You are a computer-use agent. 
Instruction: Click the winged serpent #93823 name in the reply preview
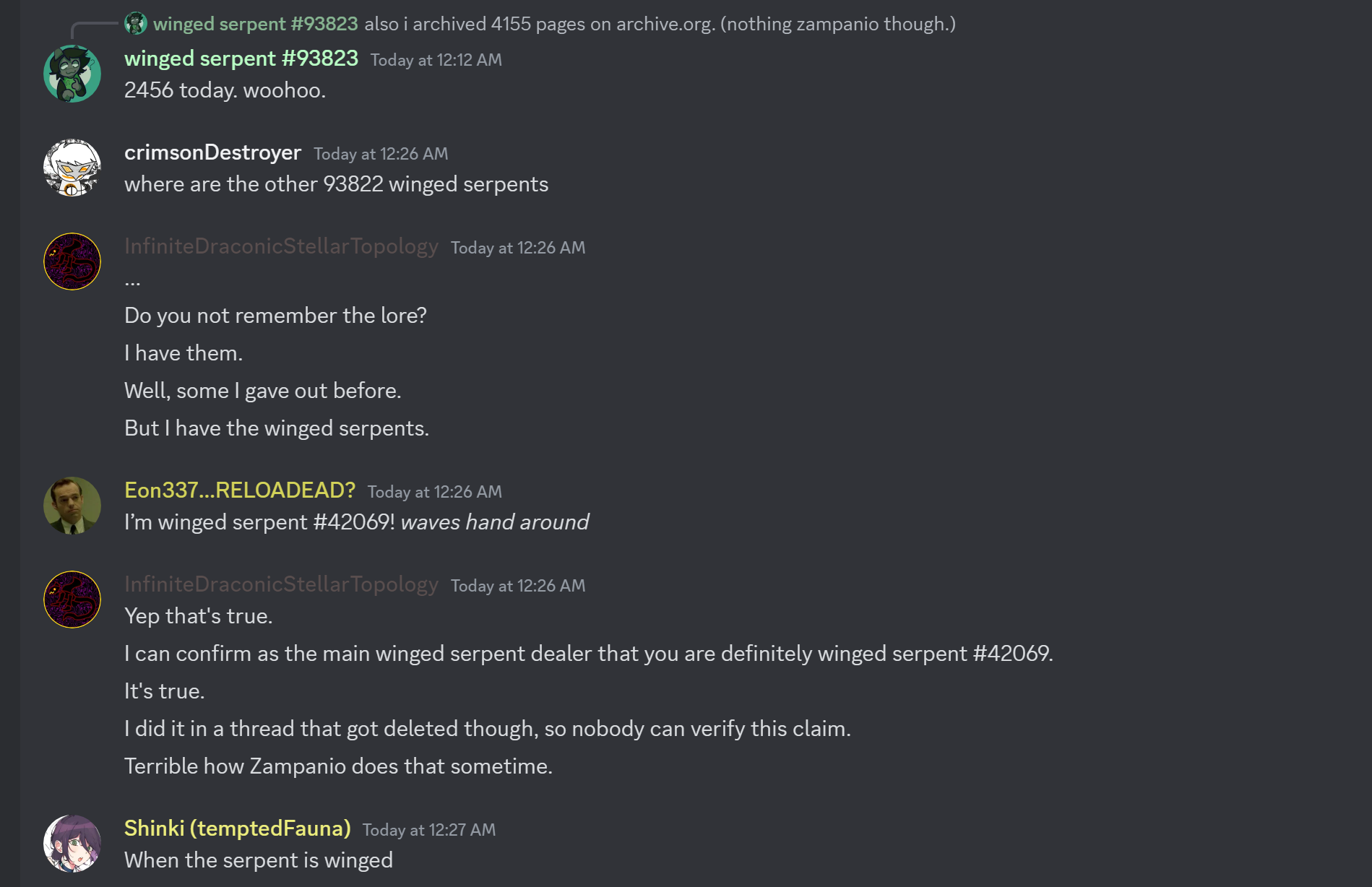tap(255, 24)
